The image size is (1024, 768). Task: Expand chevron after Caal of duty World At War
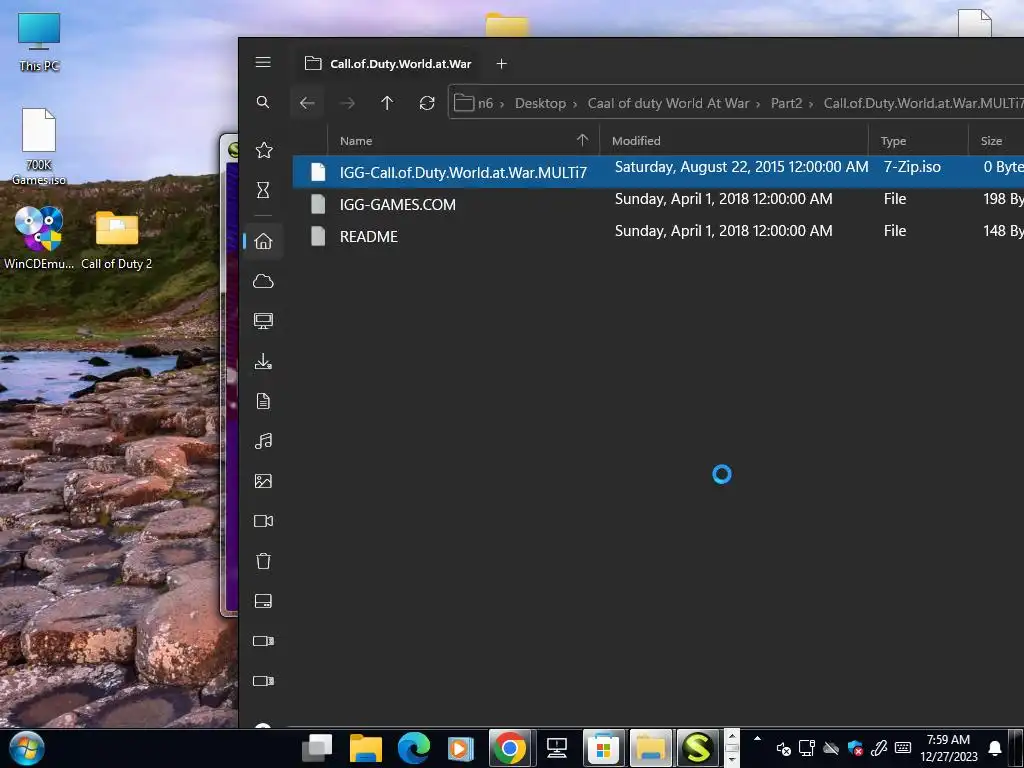click(x=758, y=104)
